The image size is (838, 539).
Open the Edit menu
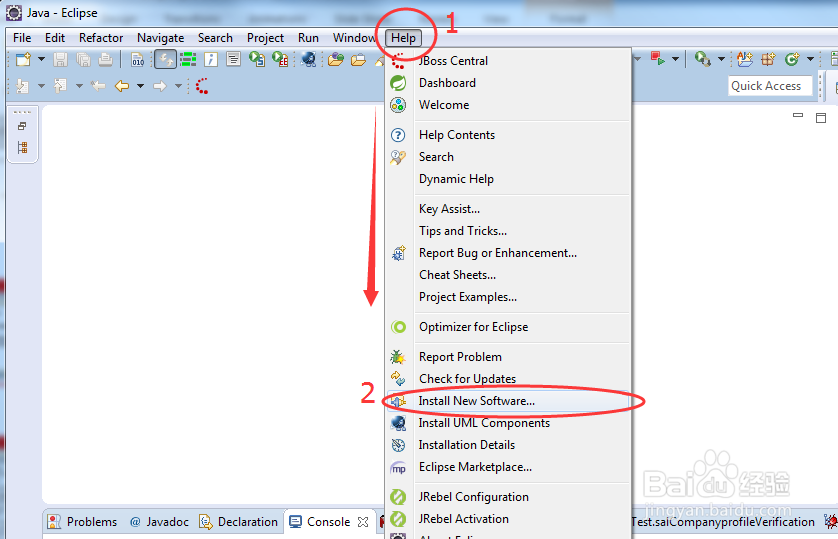pos(55,38)
